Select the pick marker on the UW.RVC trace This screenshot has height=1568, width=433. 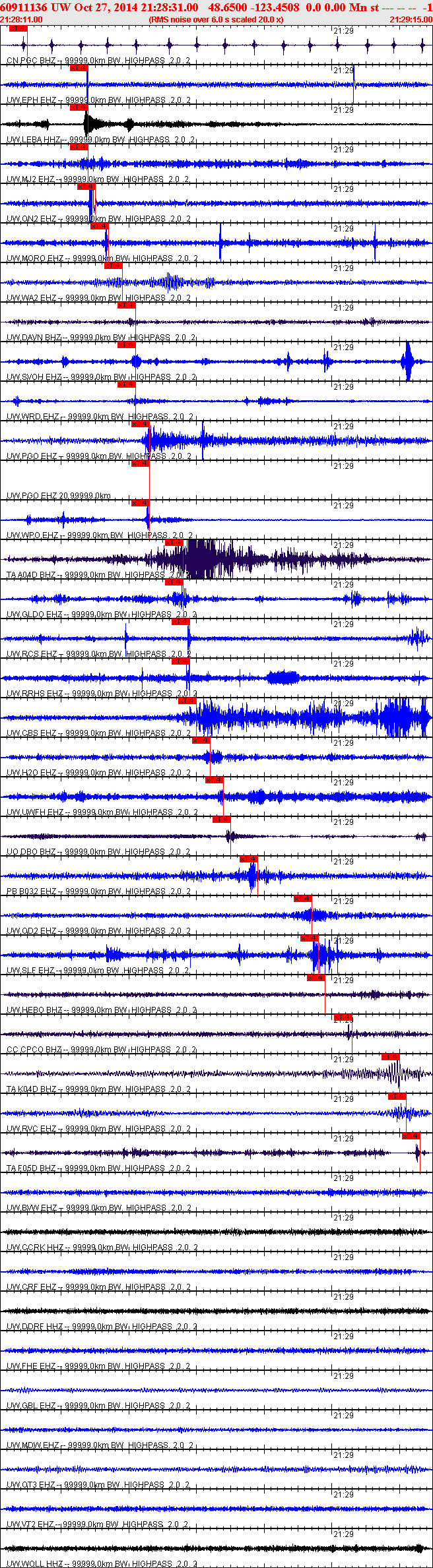click(x=397, y=1097)
